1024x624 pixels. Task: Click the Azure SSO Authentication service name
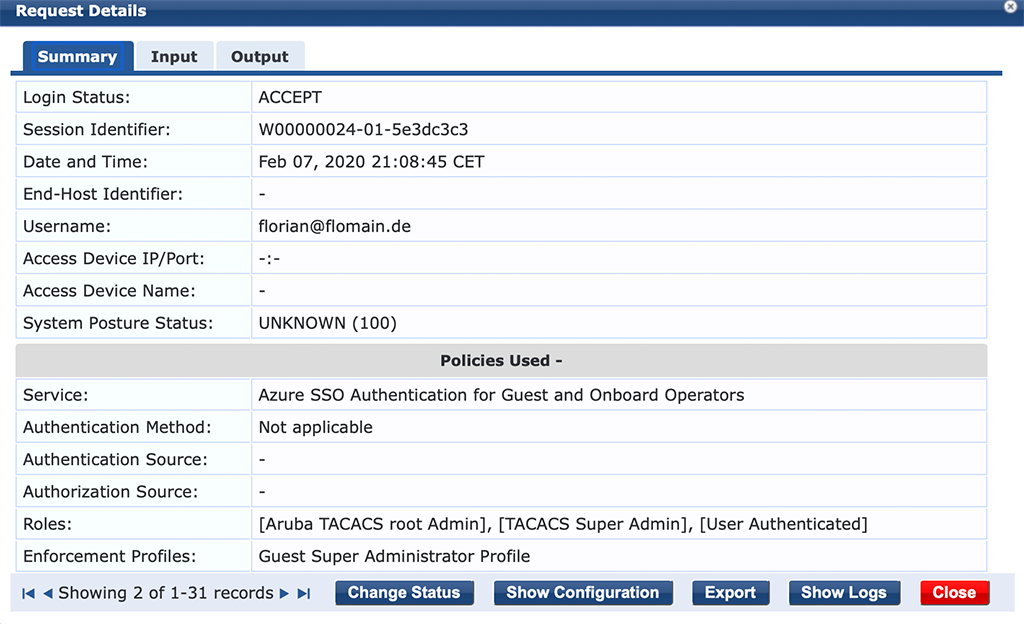coord(500,394)
